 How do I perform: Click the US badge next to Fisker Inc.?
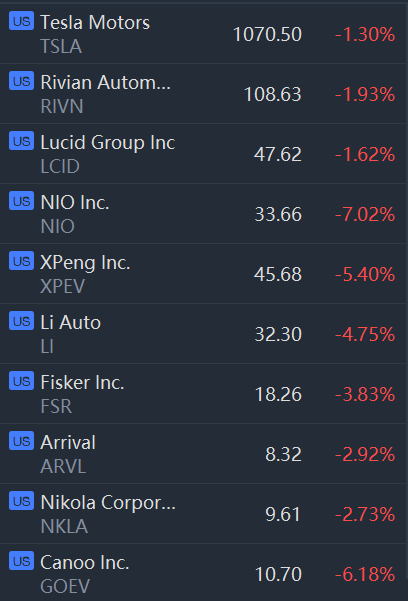(21, 381)
